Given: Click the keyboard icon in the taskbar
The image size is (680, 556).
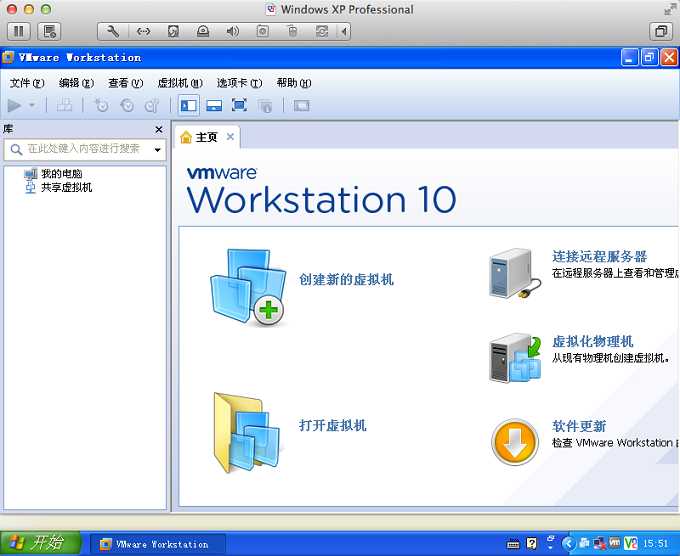Looking at the screenshot, I should tap(513, 544).
